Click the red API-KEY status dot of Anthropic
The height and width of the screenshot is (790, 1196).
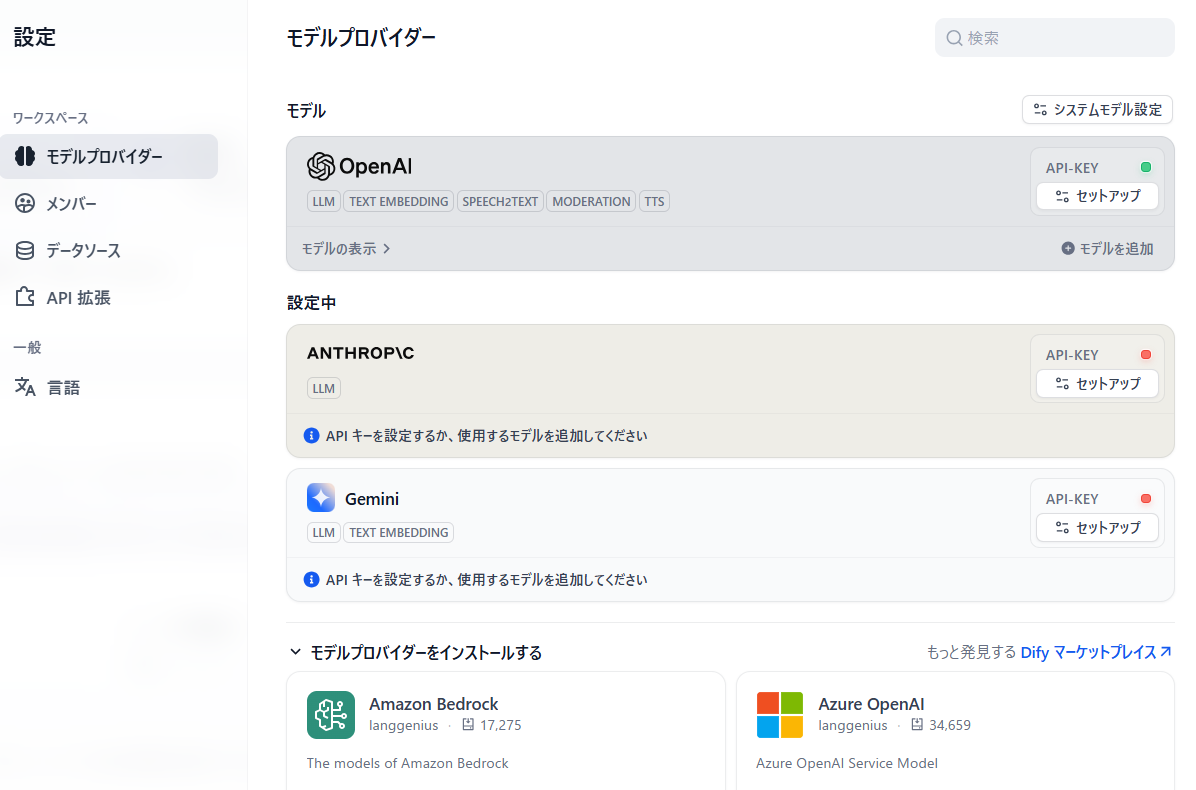[x=1146, y=355]
